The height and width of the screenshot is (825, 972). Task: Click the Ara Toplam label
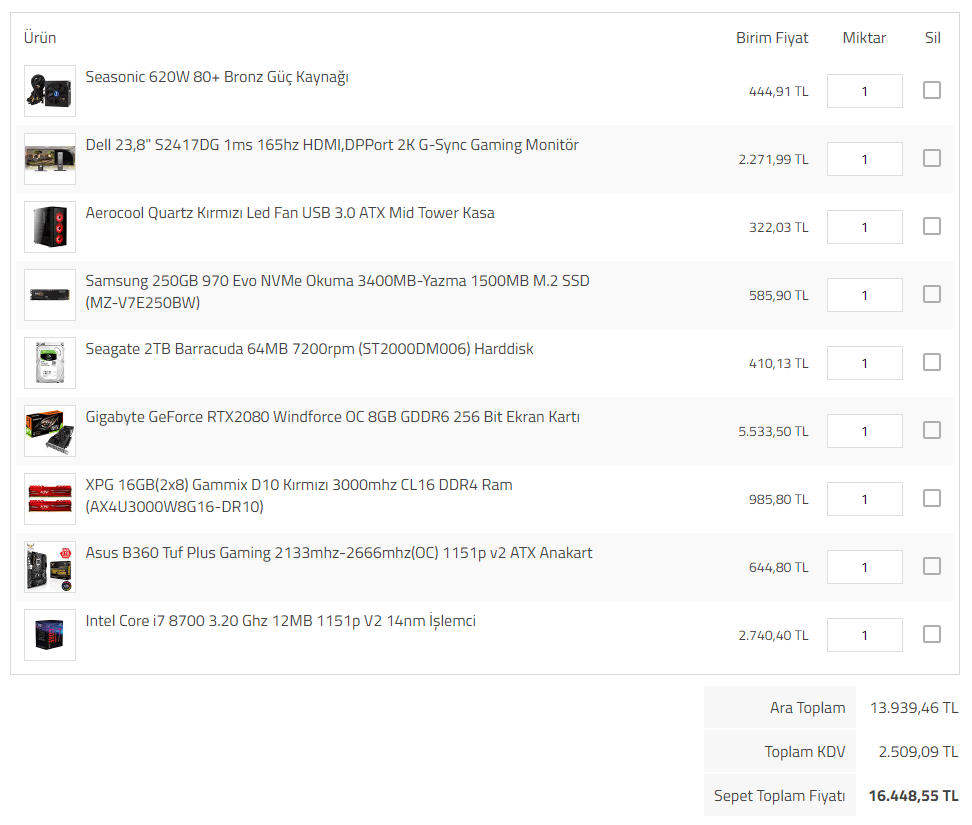pyautogui.click(x=807, y=708)
